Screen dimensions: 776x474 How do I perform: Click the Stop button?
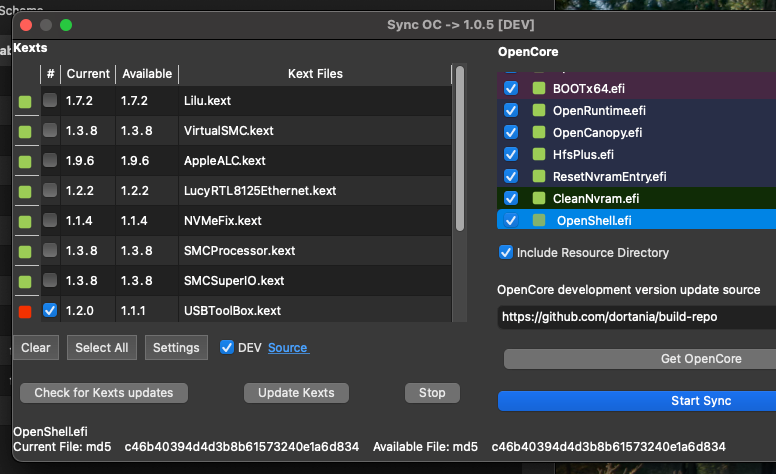(432, 393)
